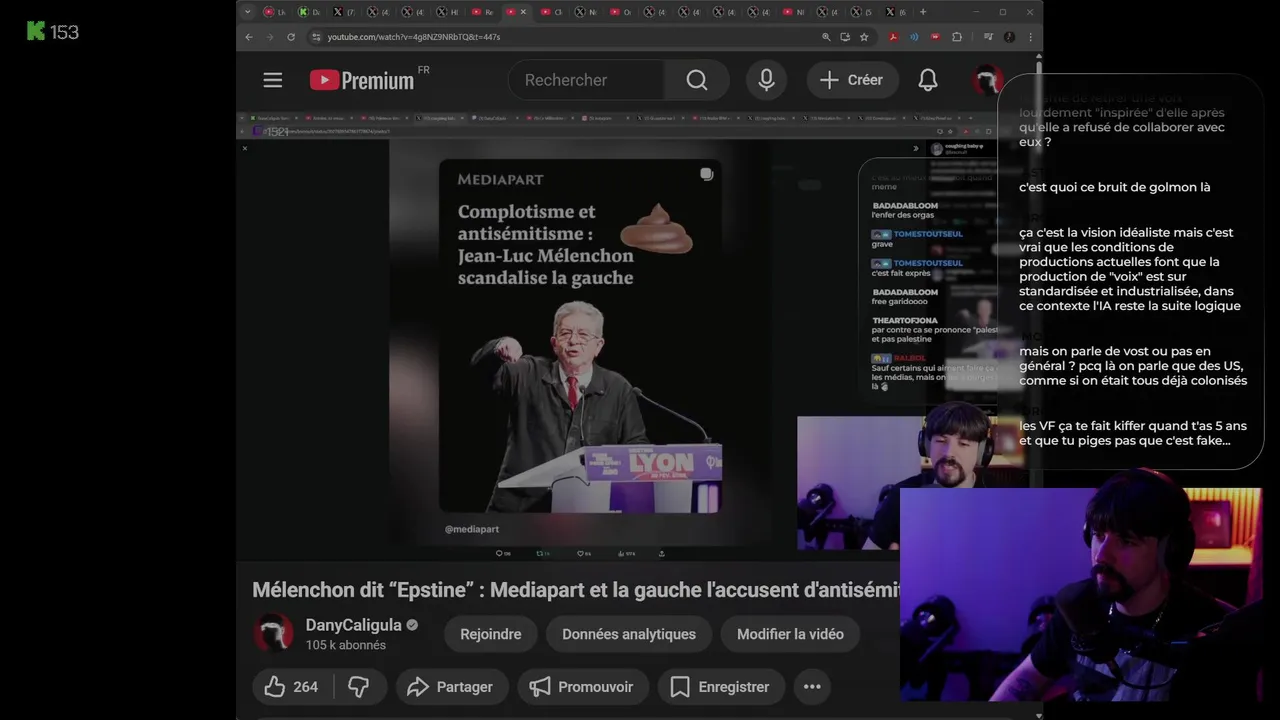Image resolution: width=1280 pixels, height=720 pixels.
Task: Click the Rejoindre button
Action: tap(490, 634)
